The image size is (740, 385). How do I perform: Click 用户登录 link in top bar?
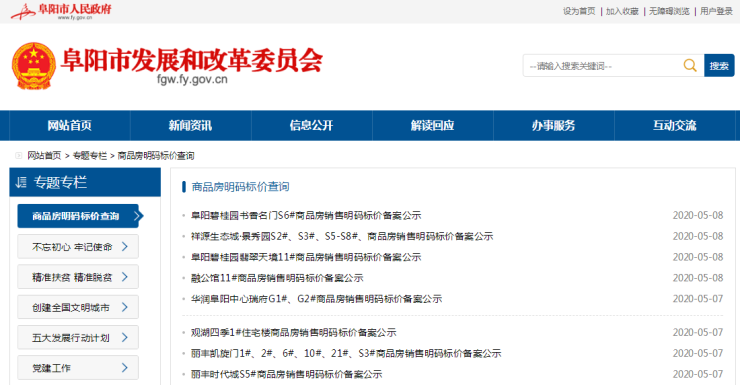(x=716, y=11)
